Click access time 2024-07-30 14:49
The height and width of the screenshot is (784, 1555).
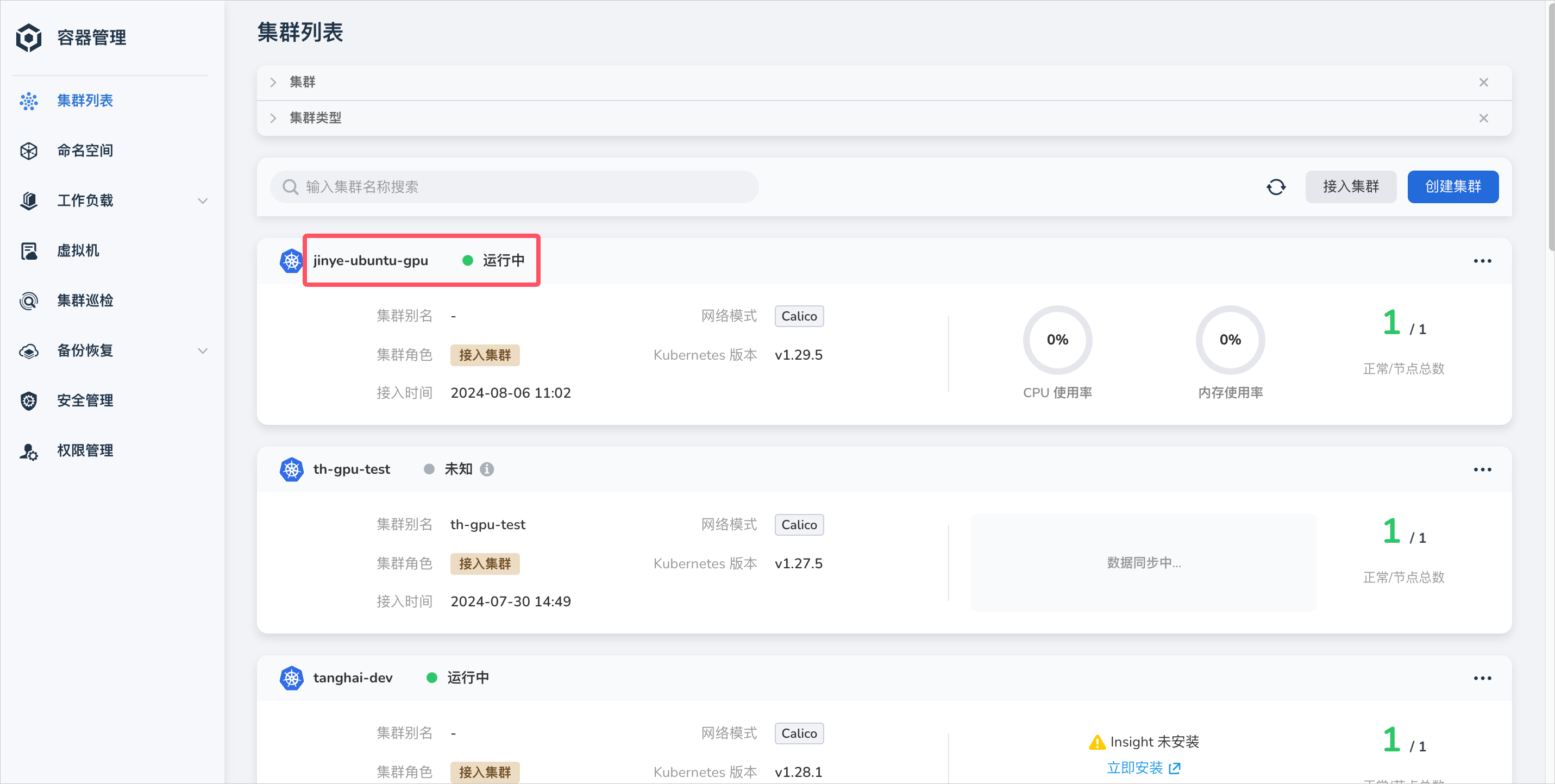coord(510,601)
